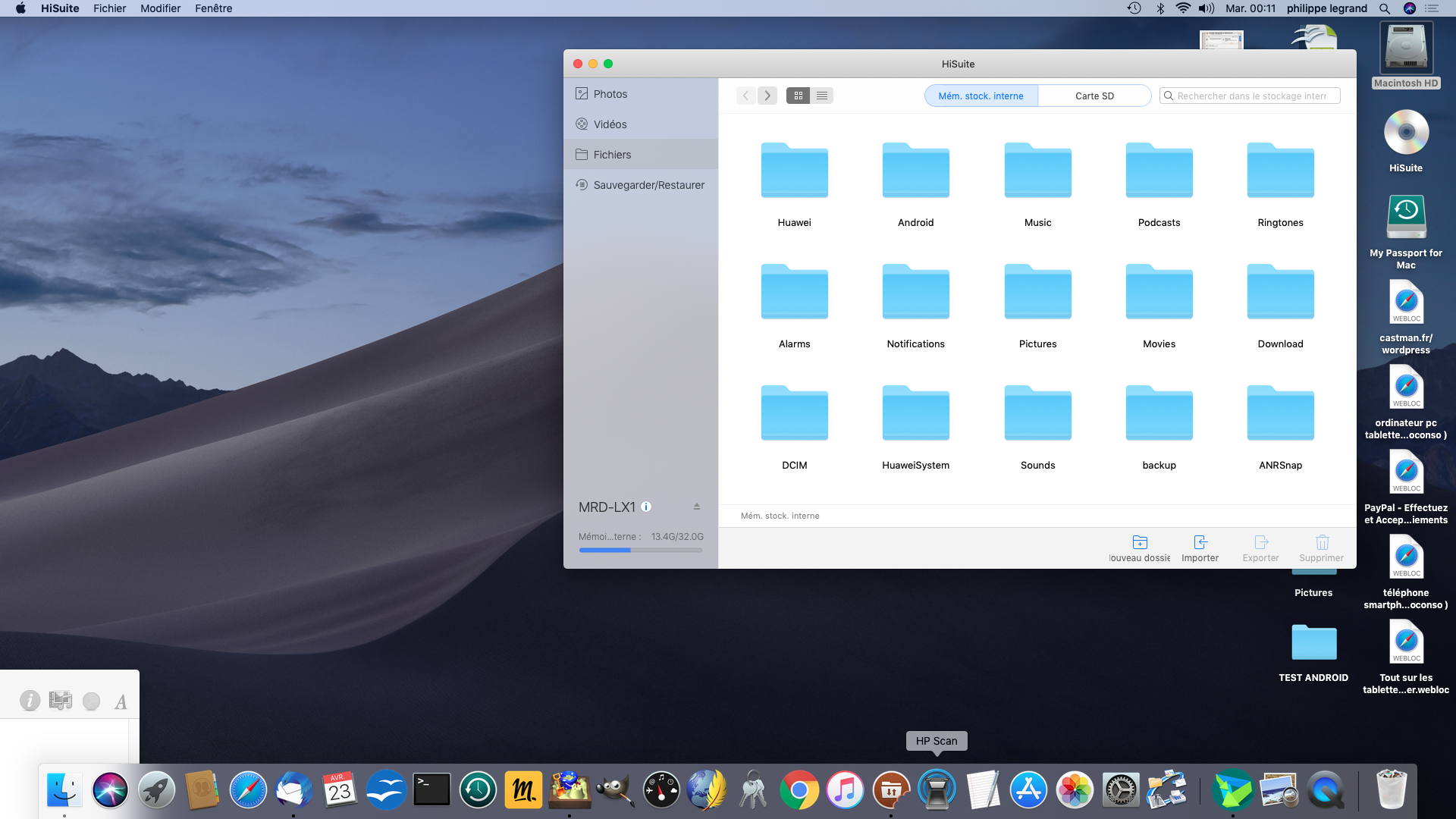Viewport: 1456px width, 819px height.
Task: Create a new folder with Nouveau dossier
Action: 1140,548
